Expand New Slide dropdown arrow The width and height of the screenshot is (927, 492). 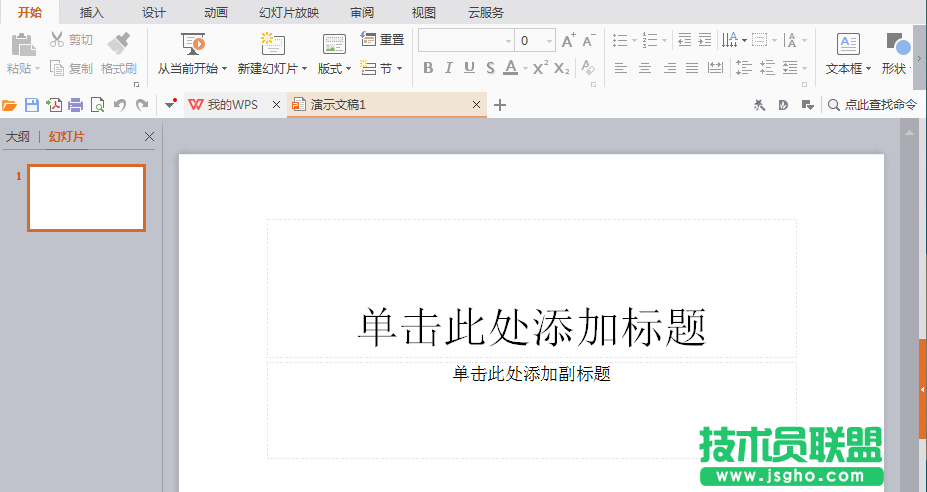(x=304, y=69)
